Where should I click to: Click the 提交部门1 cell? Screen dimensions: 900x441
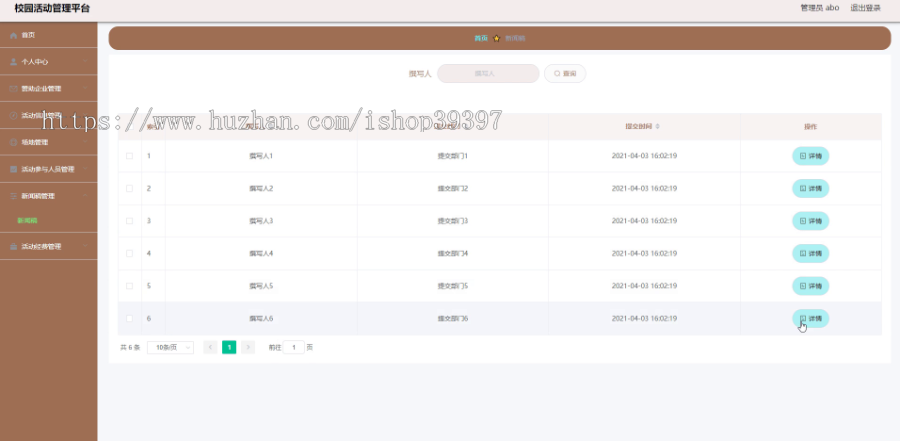point(453,156)
